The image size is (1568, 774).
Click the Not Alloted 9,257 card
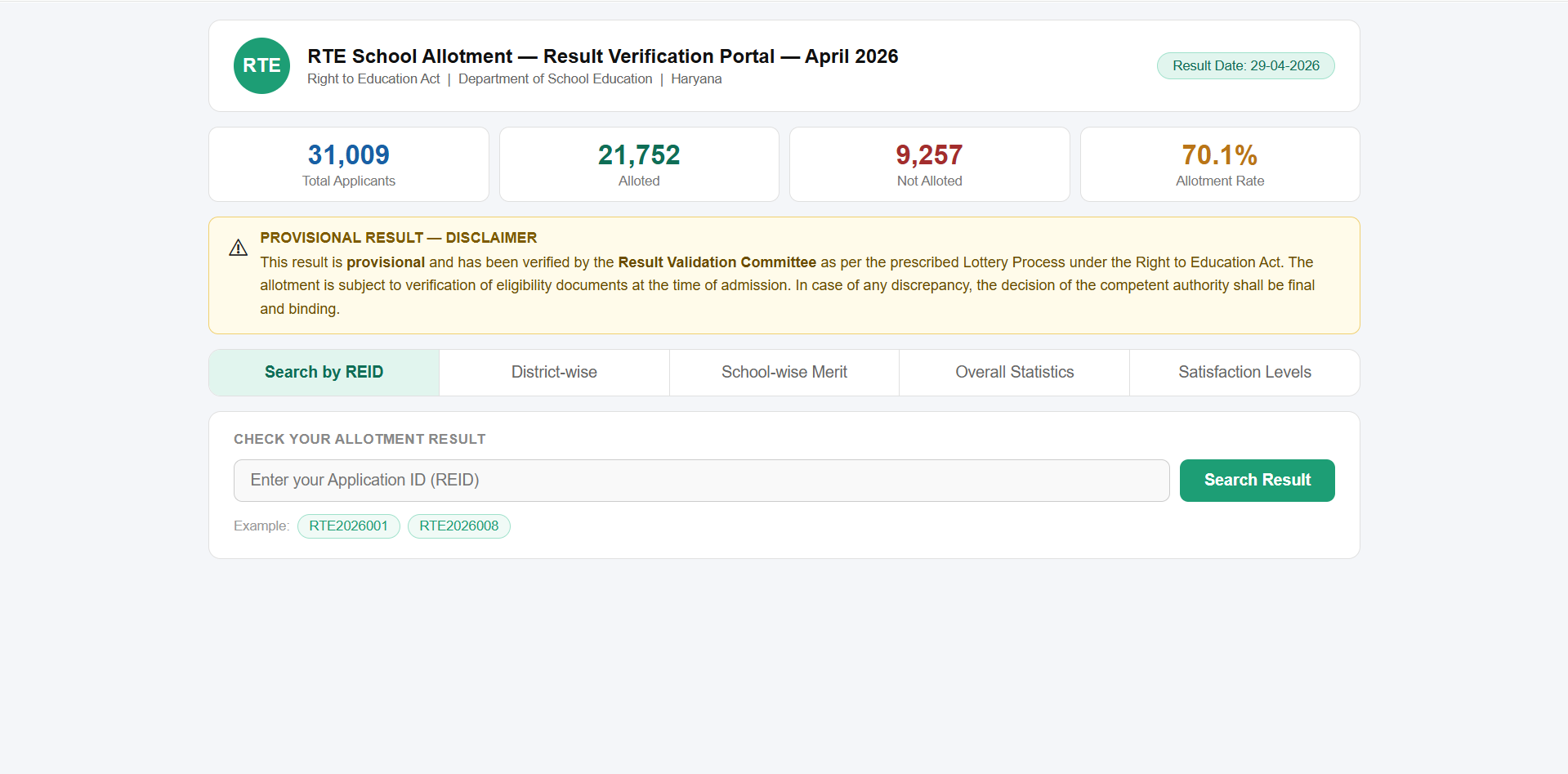pos(929,164)
